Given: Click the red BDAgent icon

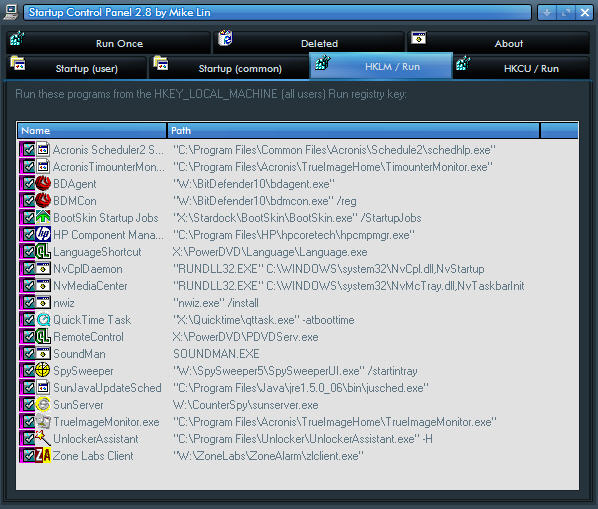Looking at the screenshot, I should coord(43,184).
